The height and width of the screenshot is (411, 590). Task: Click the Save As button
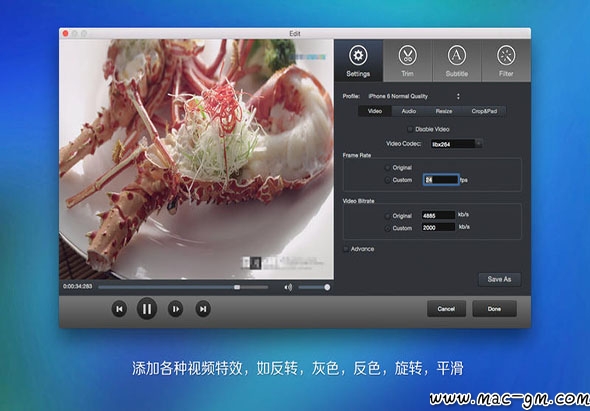pos(499,279)
